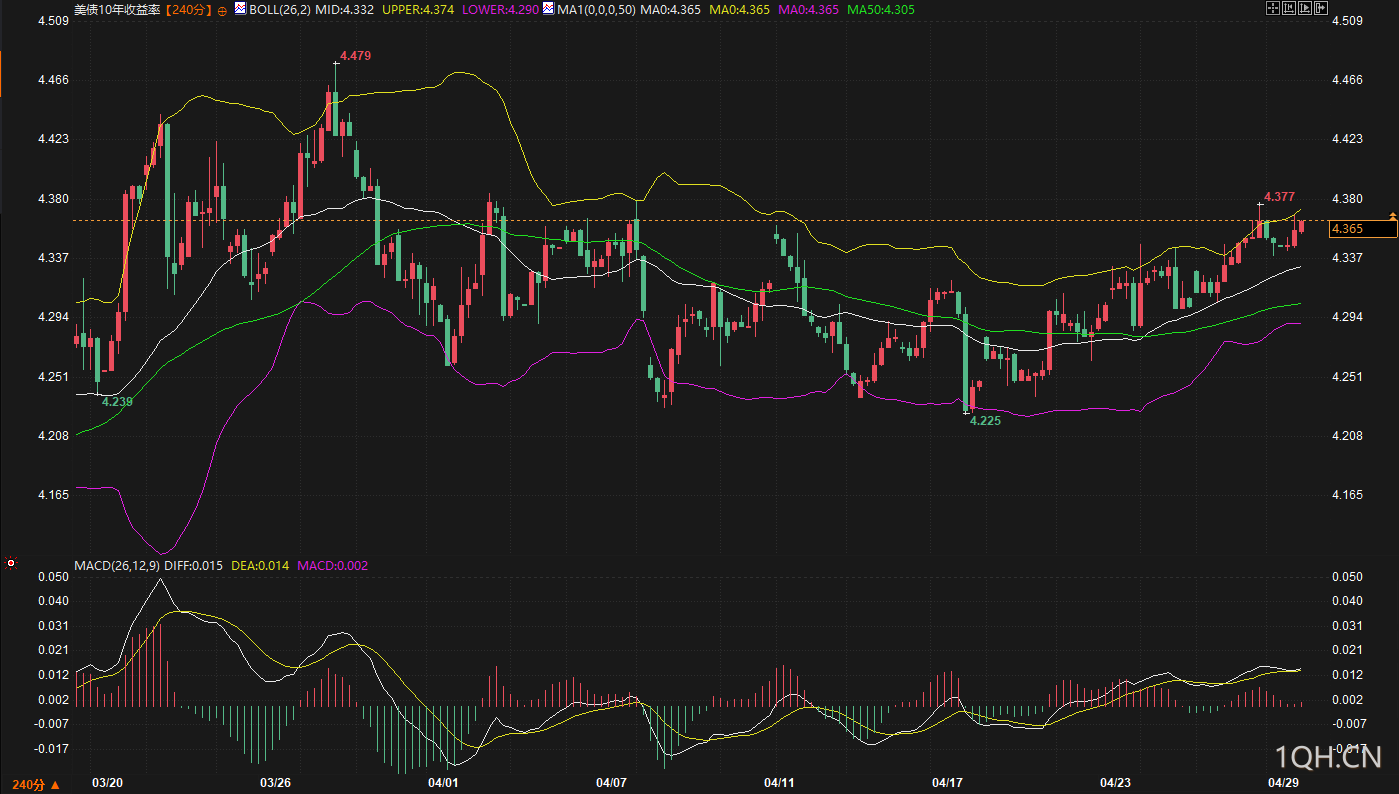Click the 4.365 current price tag
The image size is (1399, 794).
point(1361,229)
